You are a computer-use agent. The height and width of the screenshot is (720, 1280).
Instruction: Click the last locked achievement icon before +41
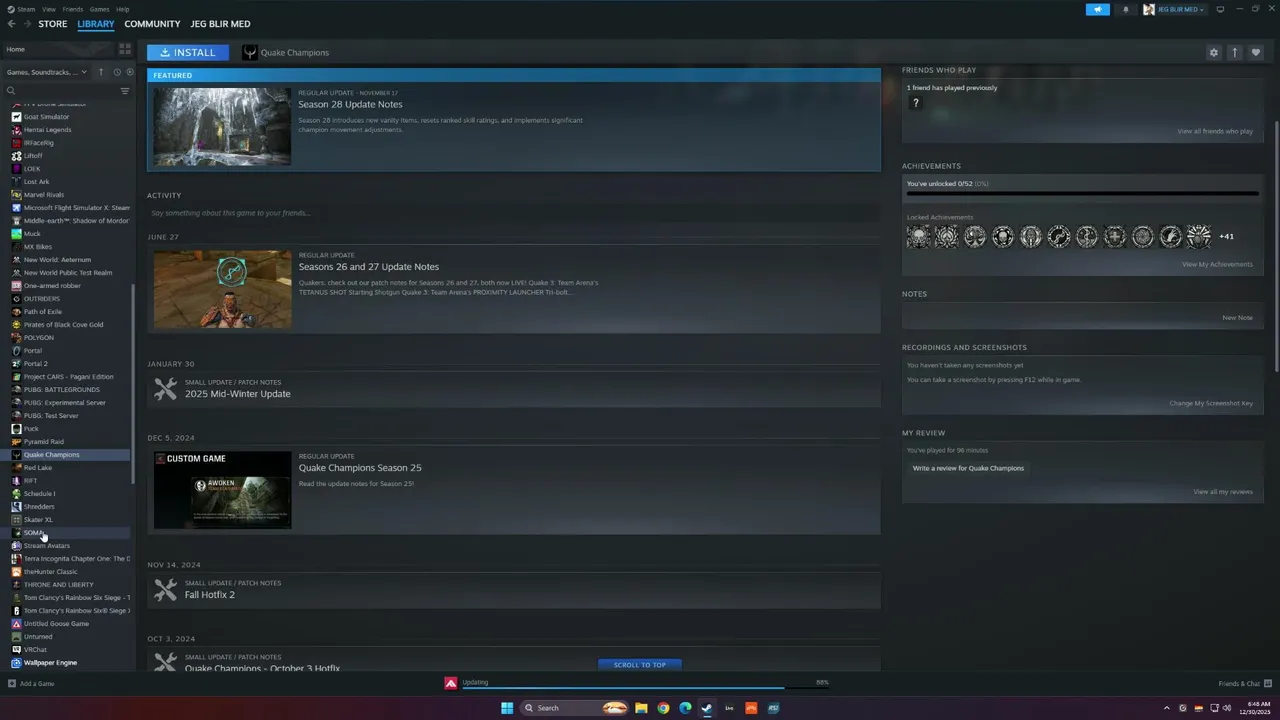tap(1198, 237)
